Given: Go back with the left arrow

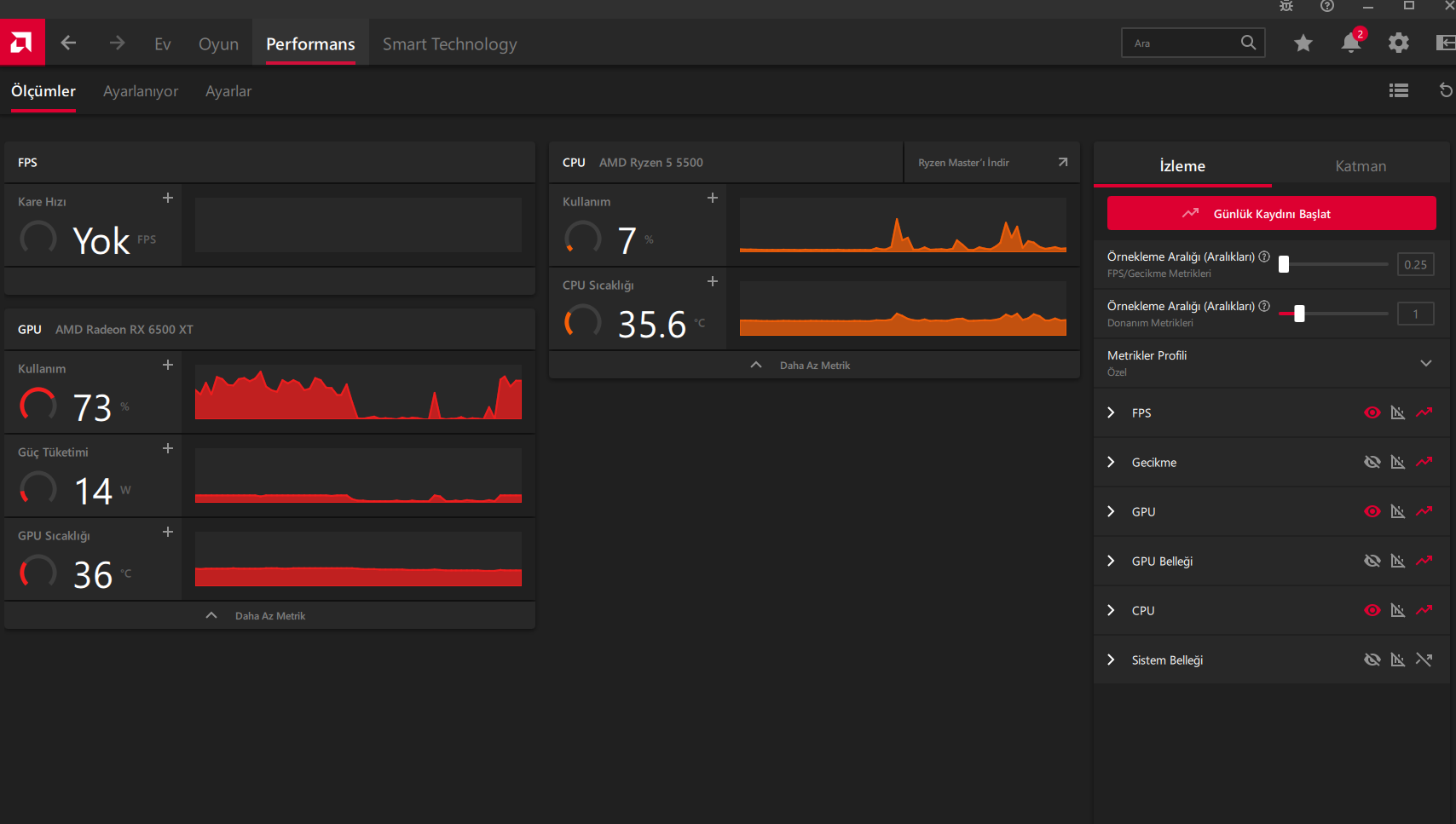Looking at the screenshot, I should pyautogui.click(x=69, y=43).
